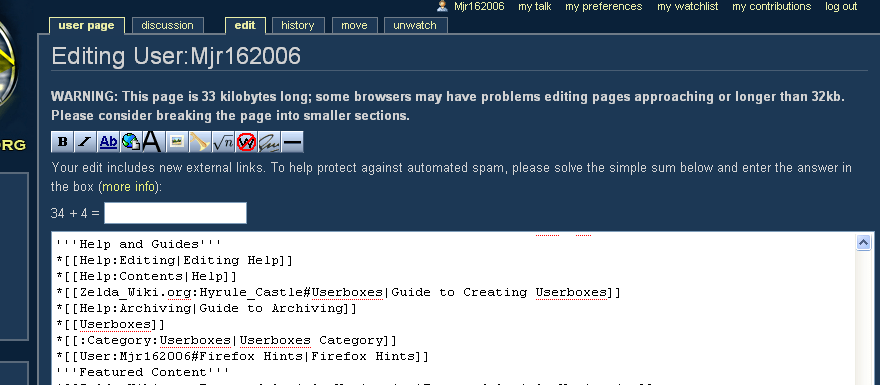This screenshot has height=385, width=880.
Task: Apply bold text formatting
Action: click(x=62, y=142)
